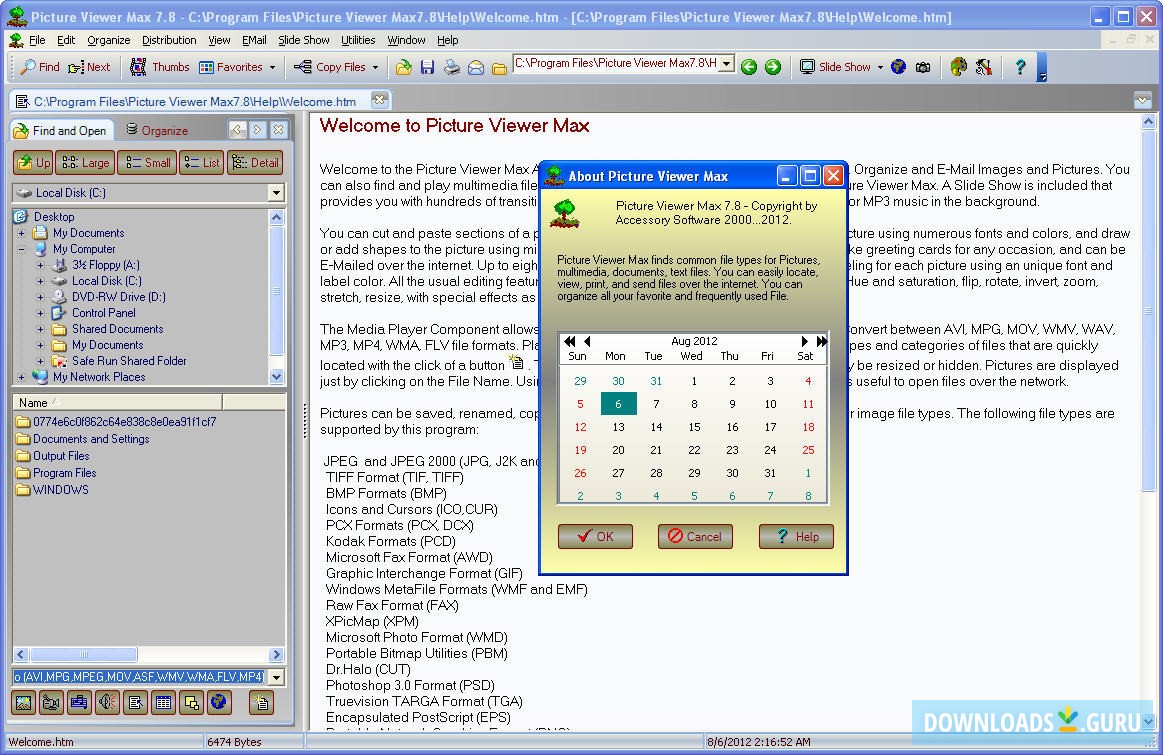Click the blue floppy disk save icon
The height and width of the screenshot is (755, 1163).
click(427, 67)
